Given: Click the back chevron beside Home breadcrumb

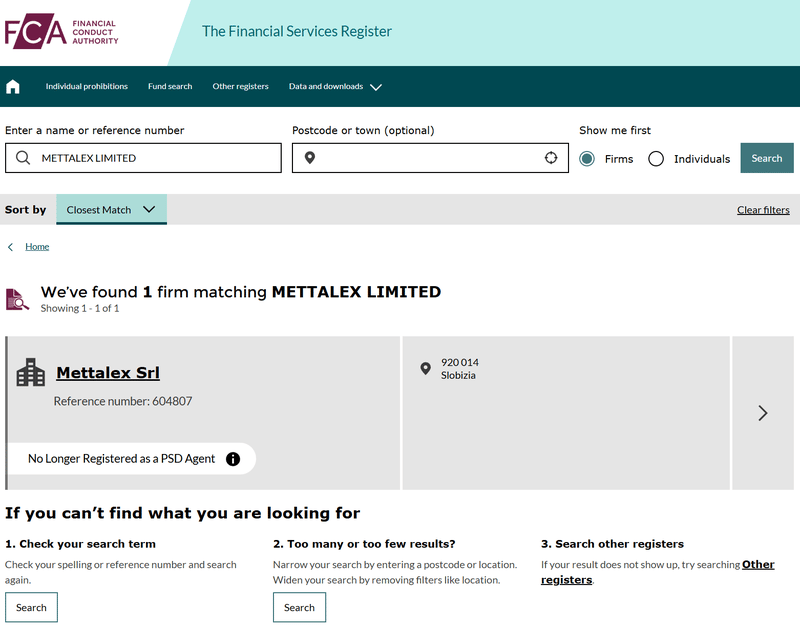Looking at the screenshot, I should point(10,247).
